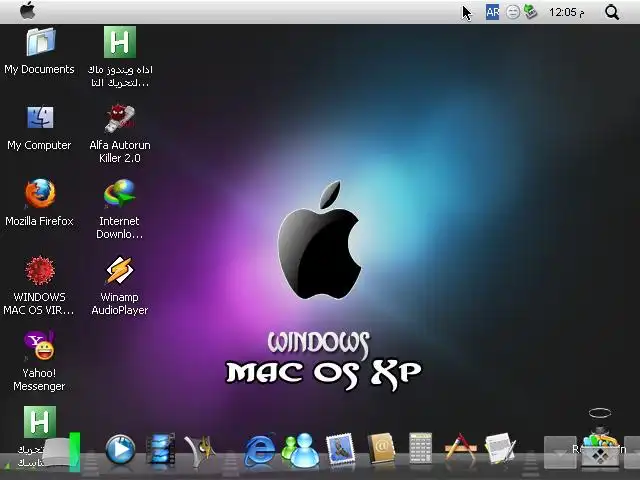Click the 12:05 clock
This screenshot has height=480, width=640.
tap(567, 13)
